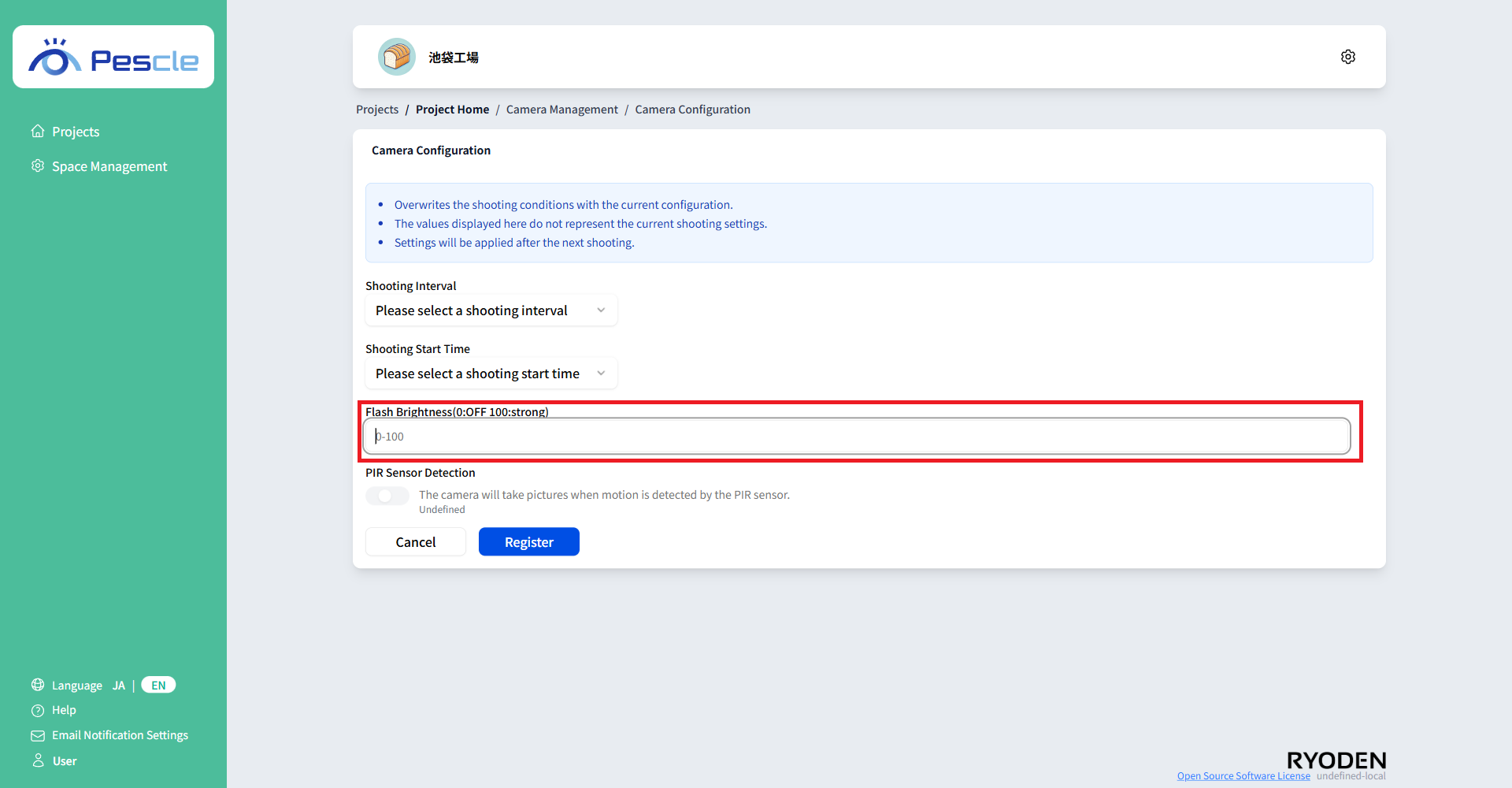Focus the Flash Brightness input field

point(856,437)
